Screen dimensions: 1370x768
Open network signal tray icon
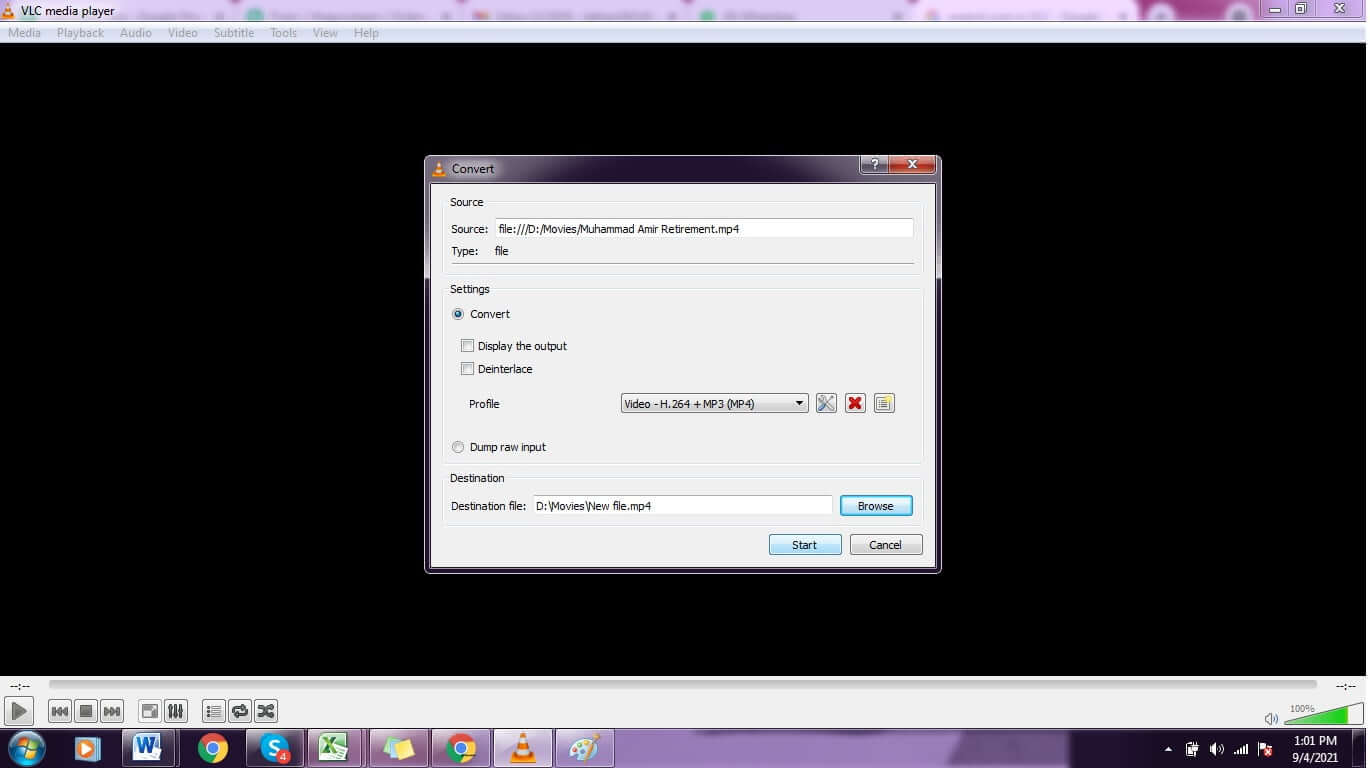1241,749
